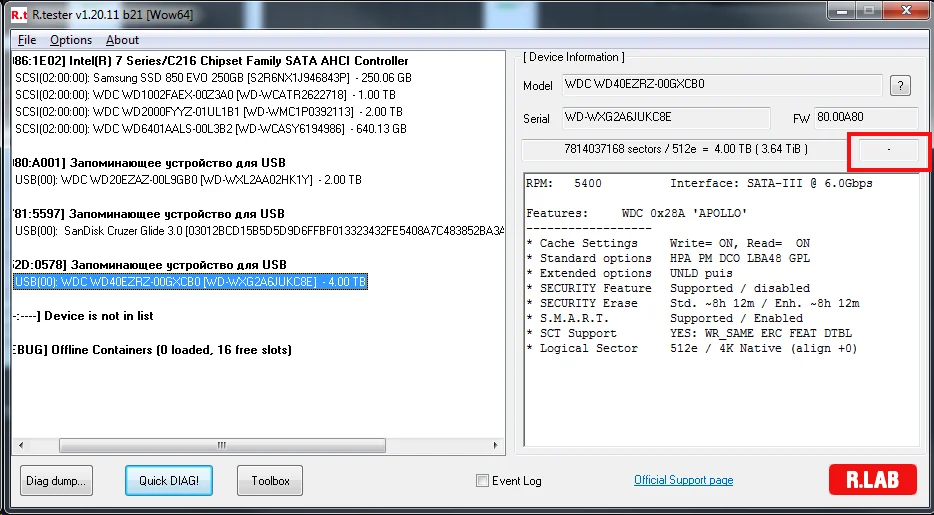Viewport: 934px width, 515px height.
Task: Run Quick DIAG!
Action: point(169,480)
